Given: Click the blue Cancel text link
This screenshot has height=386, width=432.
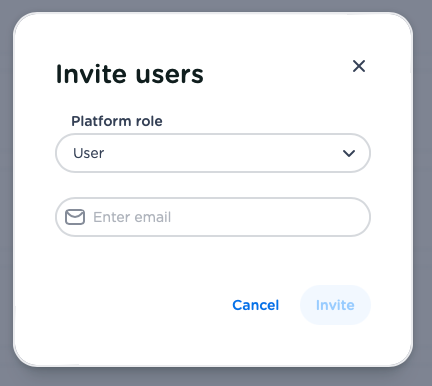Looking at the screenshot, I should coord(256,305).
